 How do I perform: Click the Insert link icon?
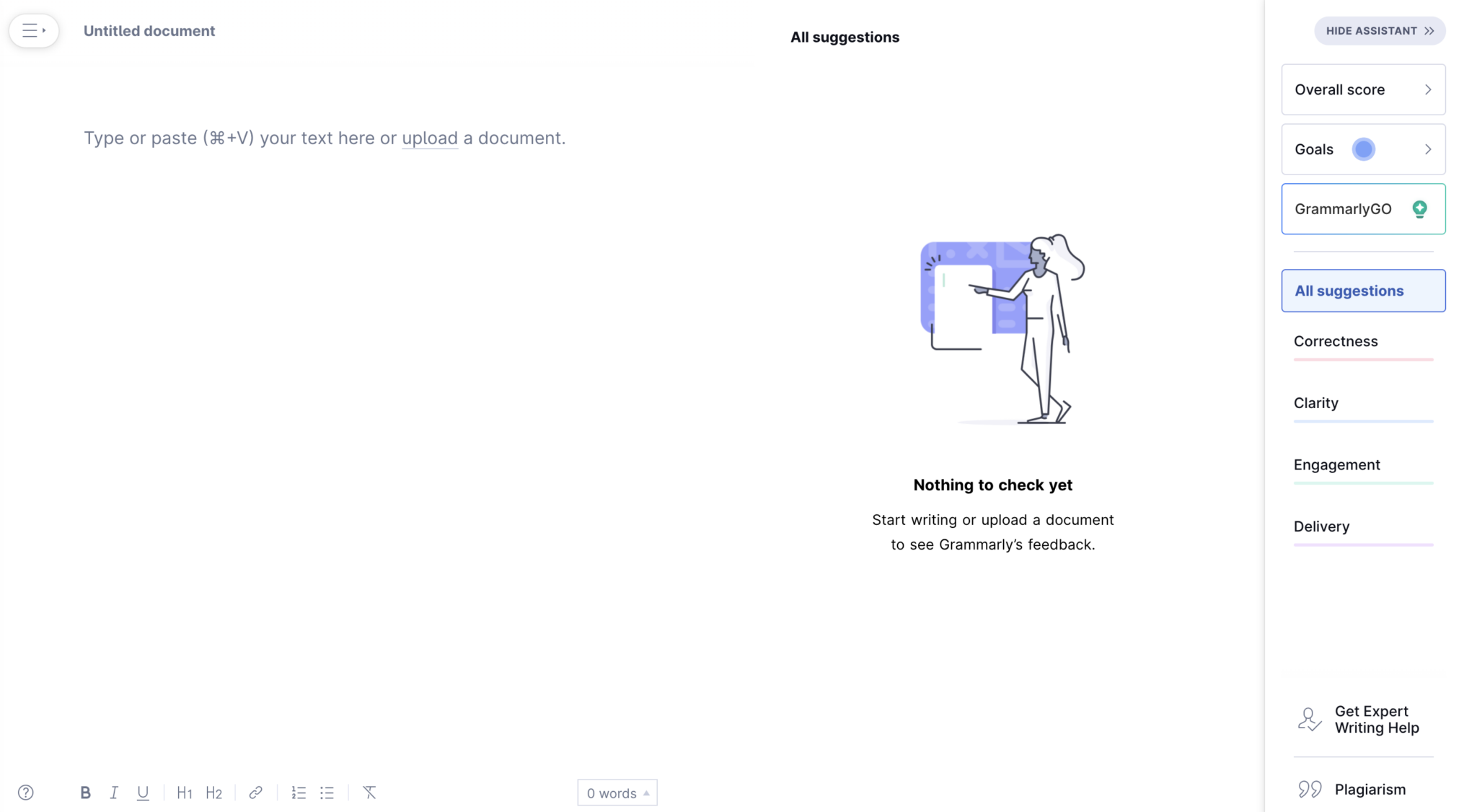(256, 792)
